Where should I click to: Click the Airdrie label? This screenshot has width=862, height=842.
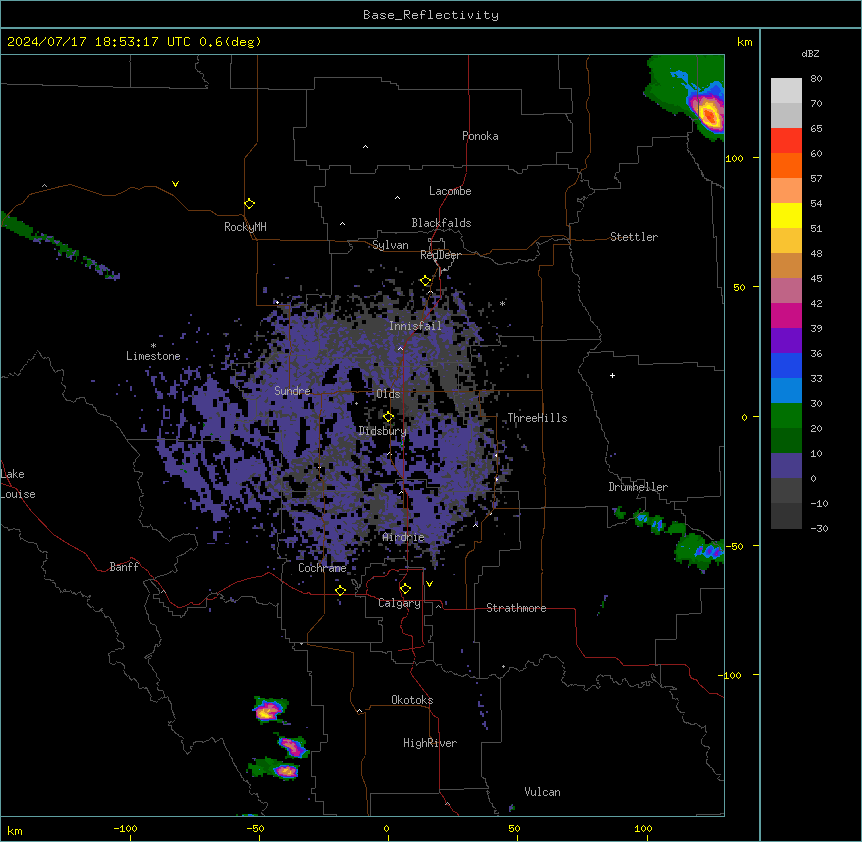point(404,537)
